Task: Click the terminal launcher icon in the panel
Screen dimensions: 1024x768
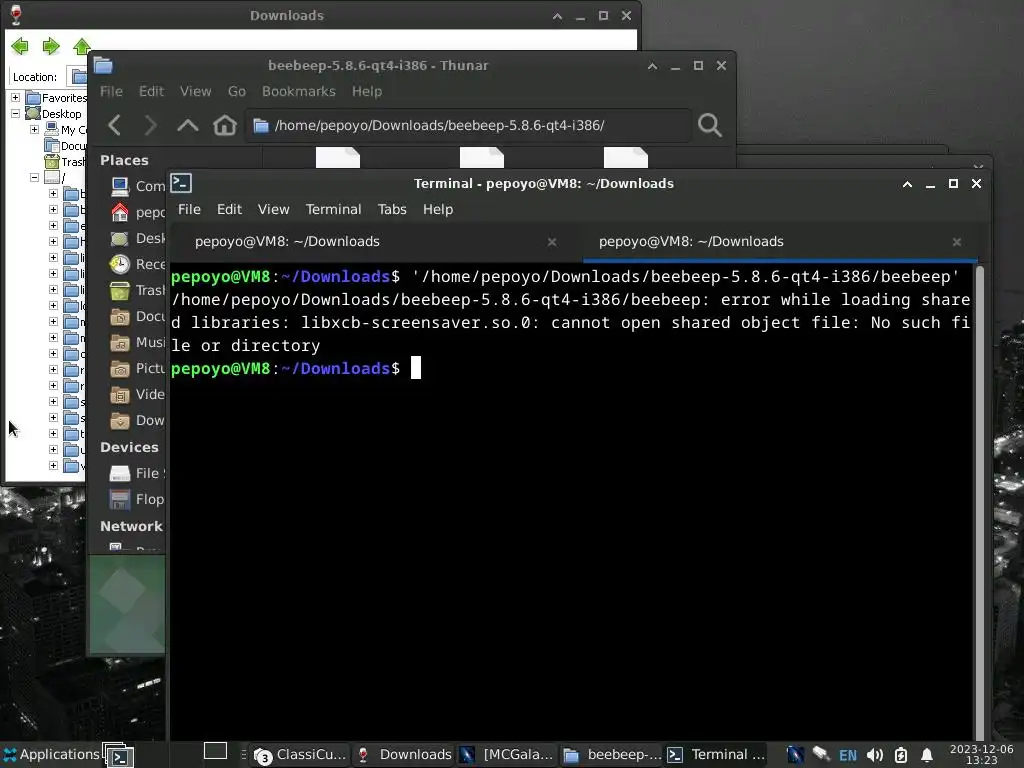Action: pyautogui.click(x=119, y=756)
